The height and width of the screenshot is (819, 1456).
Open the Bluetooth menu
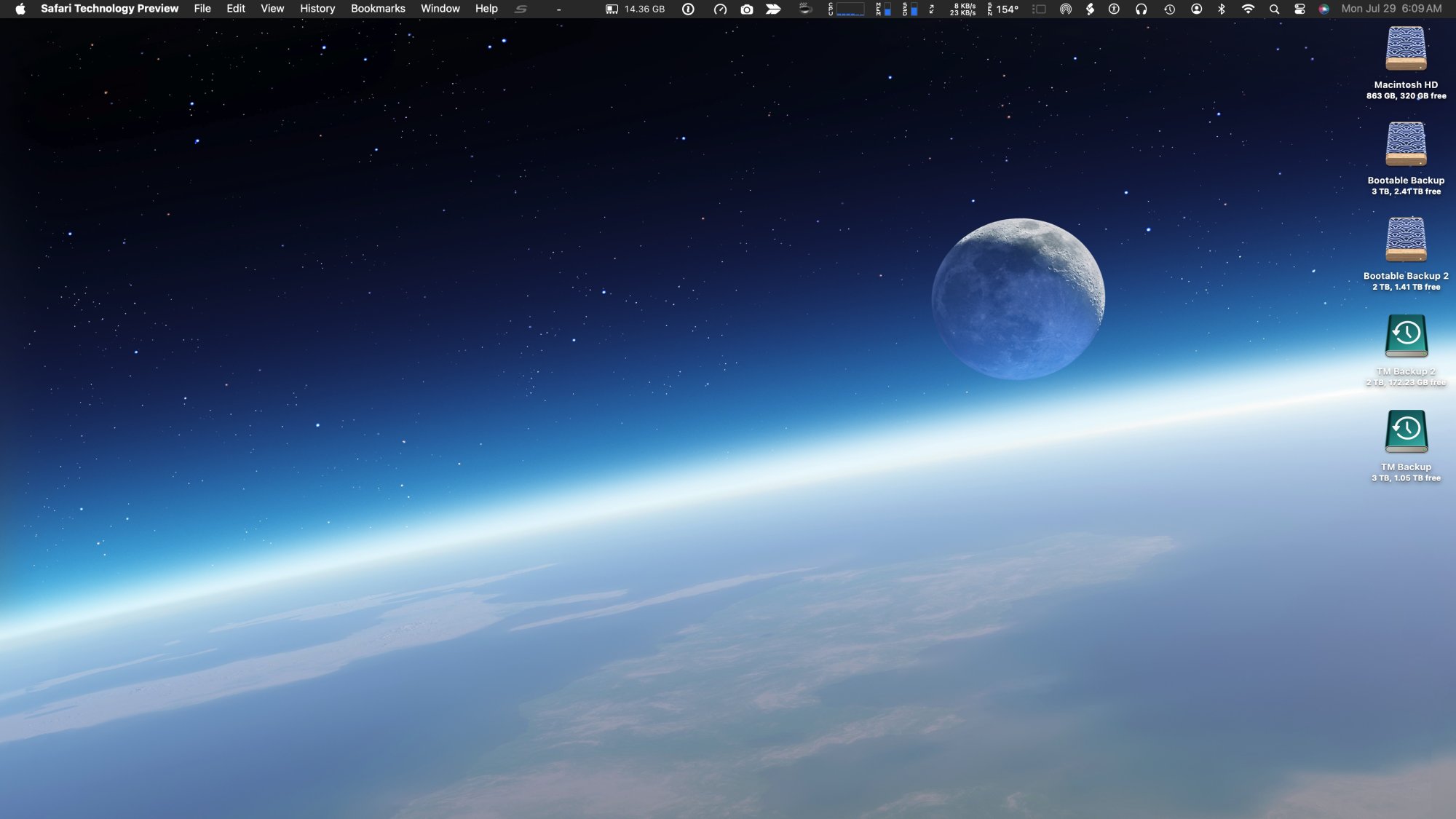(x=1222, y=9)
